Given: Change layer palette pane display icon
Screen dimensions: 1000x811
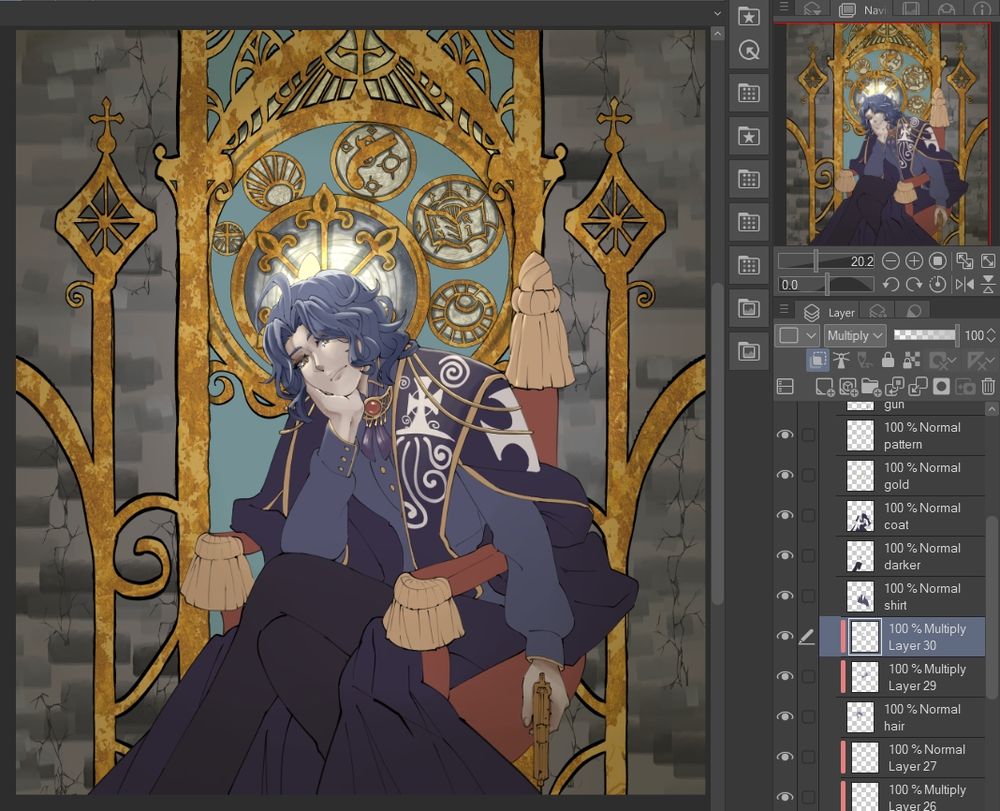Looking at the screenshot, I should point(785,386).
